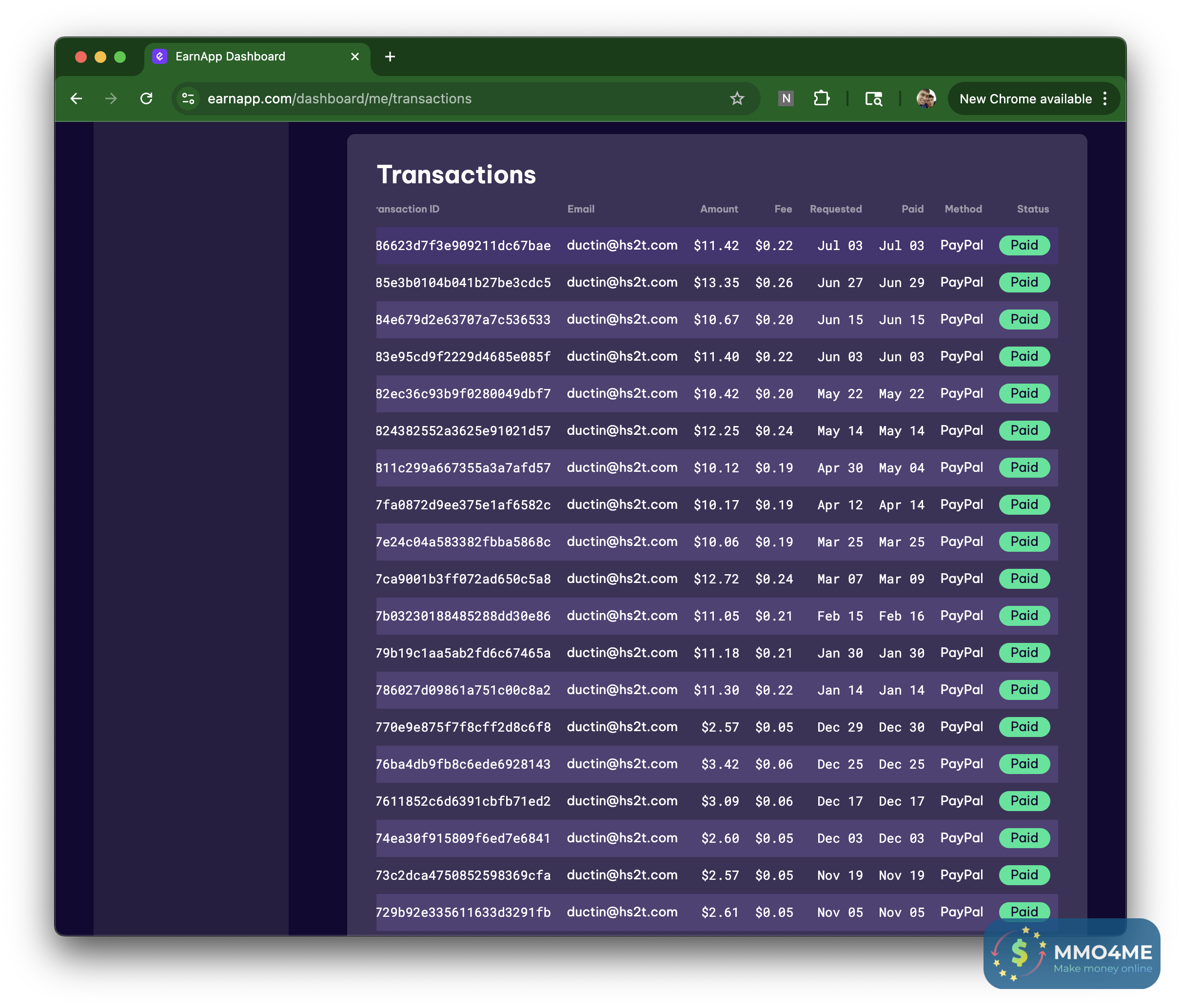The width and height of the screenshot is (1181, 1008).
Task: Click the MMO4ME logo watermark
Action: tap(1072, 954)
